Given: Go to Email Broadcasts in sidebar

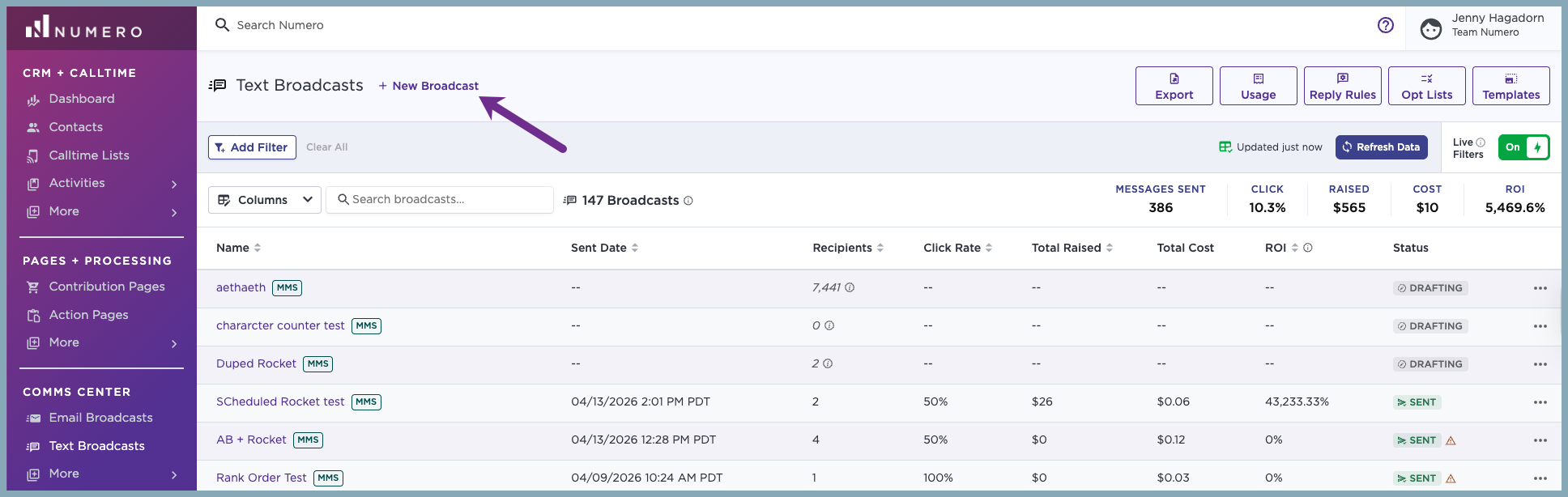Looking at the screenshot, I should point(100,418).
